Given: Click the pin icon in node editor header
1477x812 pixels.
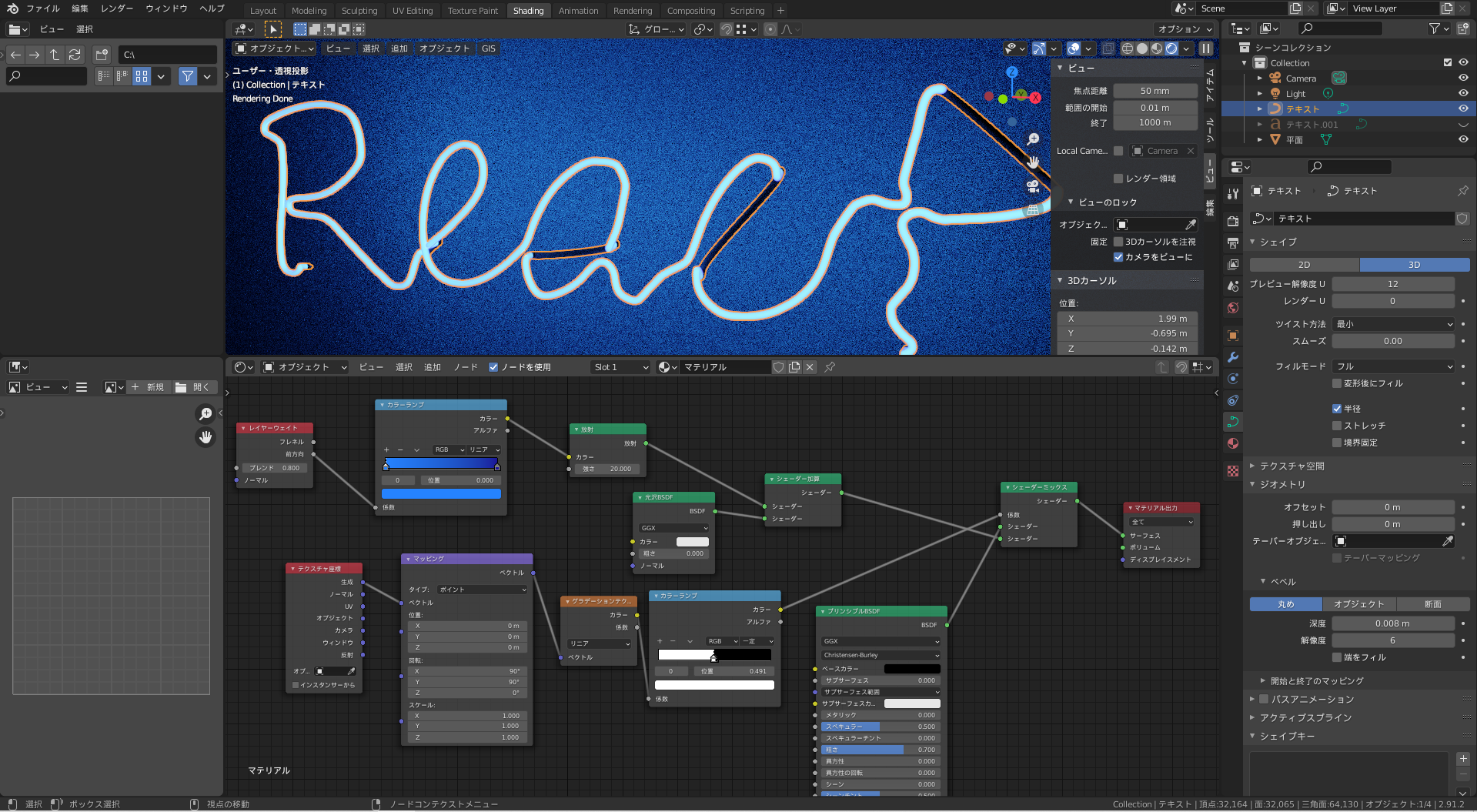Looking at the screenshot, I should coord(830,367).
